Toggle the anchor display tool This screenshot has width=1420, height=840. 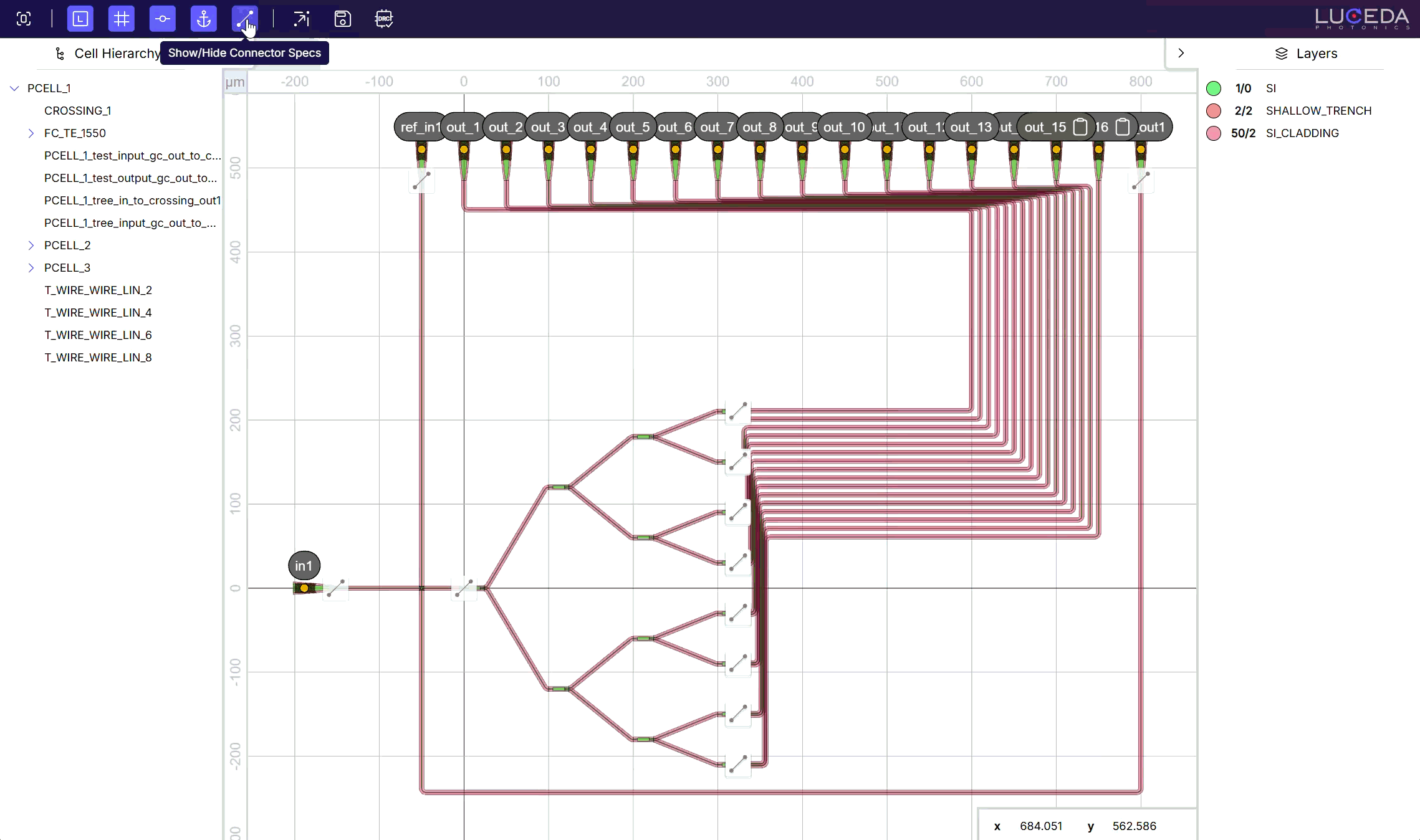click(203, 19)
